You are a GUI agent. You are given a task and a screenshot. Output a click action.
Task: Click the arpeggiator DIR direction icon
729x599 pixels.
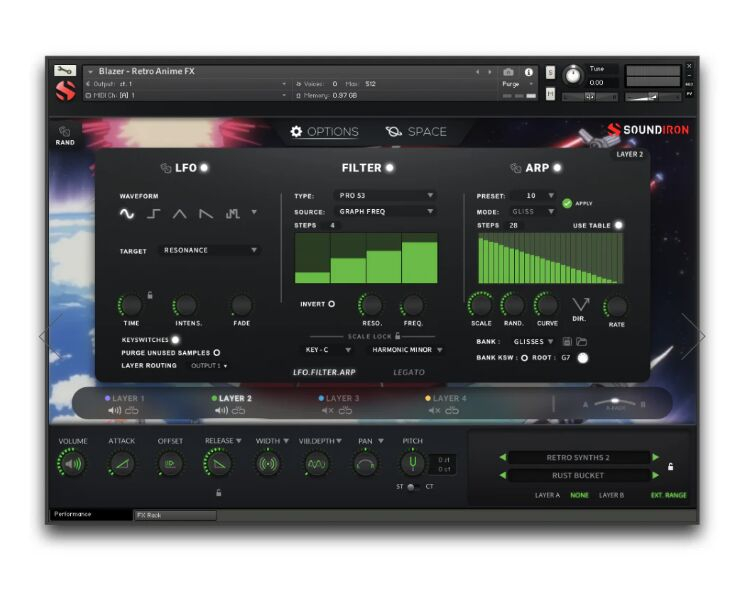(580, 304)
